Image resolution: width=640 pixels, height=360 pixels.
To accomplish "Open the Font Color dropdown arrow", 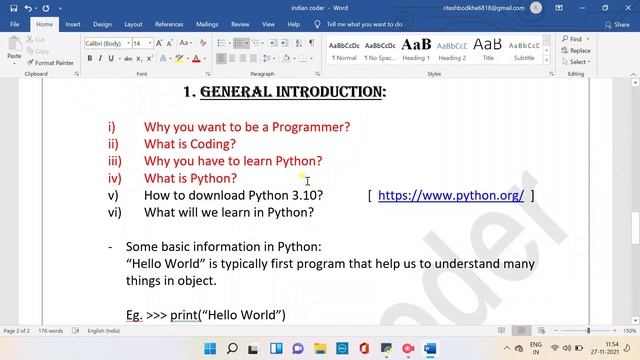I will (x=205, y=59).
